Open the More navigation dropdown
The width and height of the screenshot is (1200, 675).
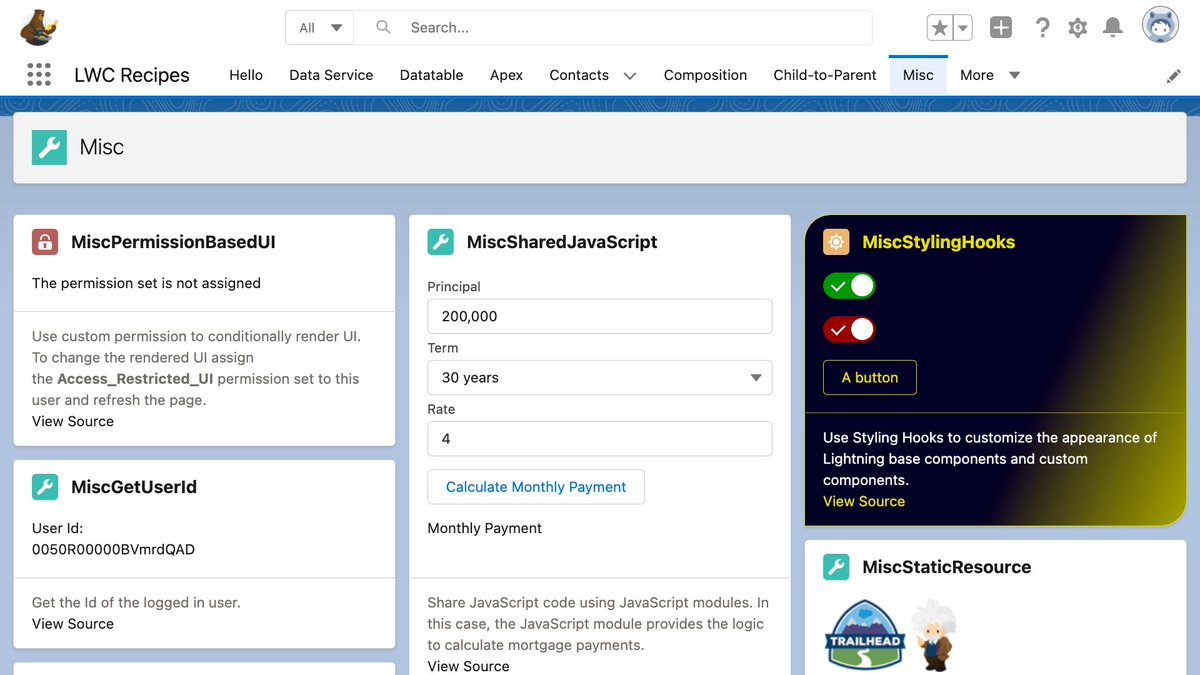(x=990, y=75)
